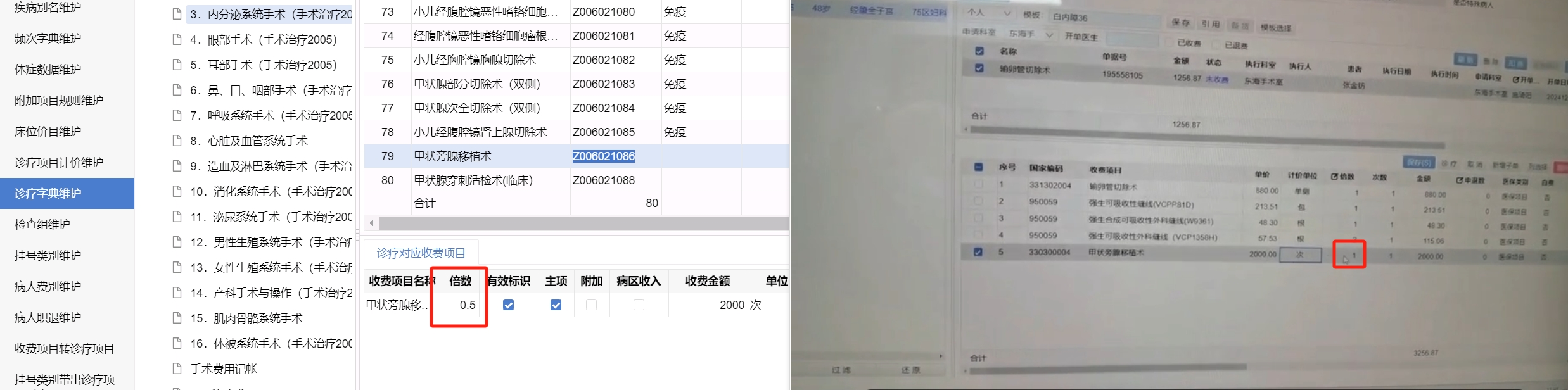
Task: Toggle the select-all checkbox next to 名称 header
Action: coord(979,51)
